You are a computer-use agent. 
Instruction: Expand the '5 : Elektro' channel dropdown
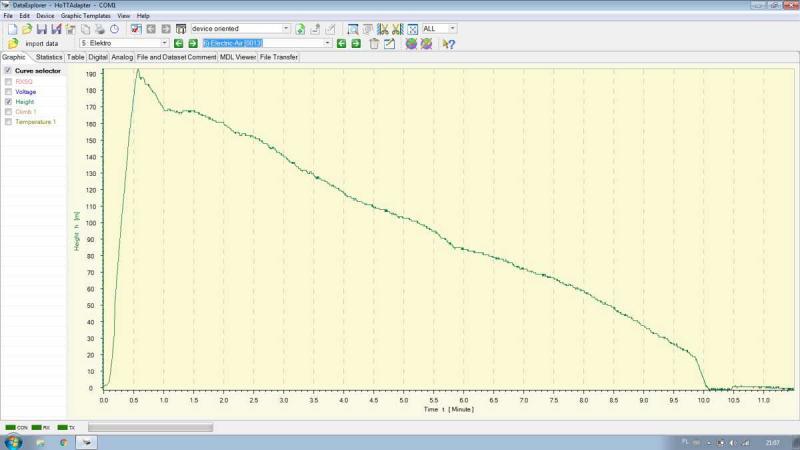click(x=163, y=44)
